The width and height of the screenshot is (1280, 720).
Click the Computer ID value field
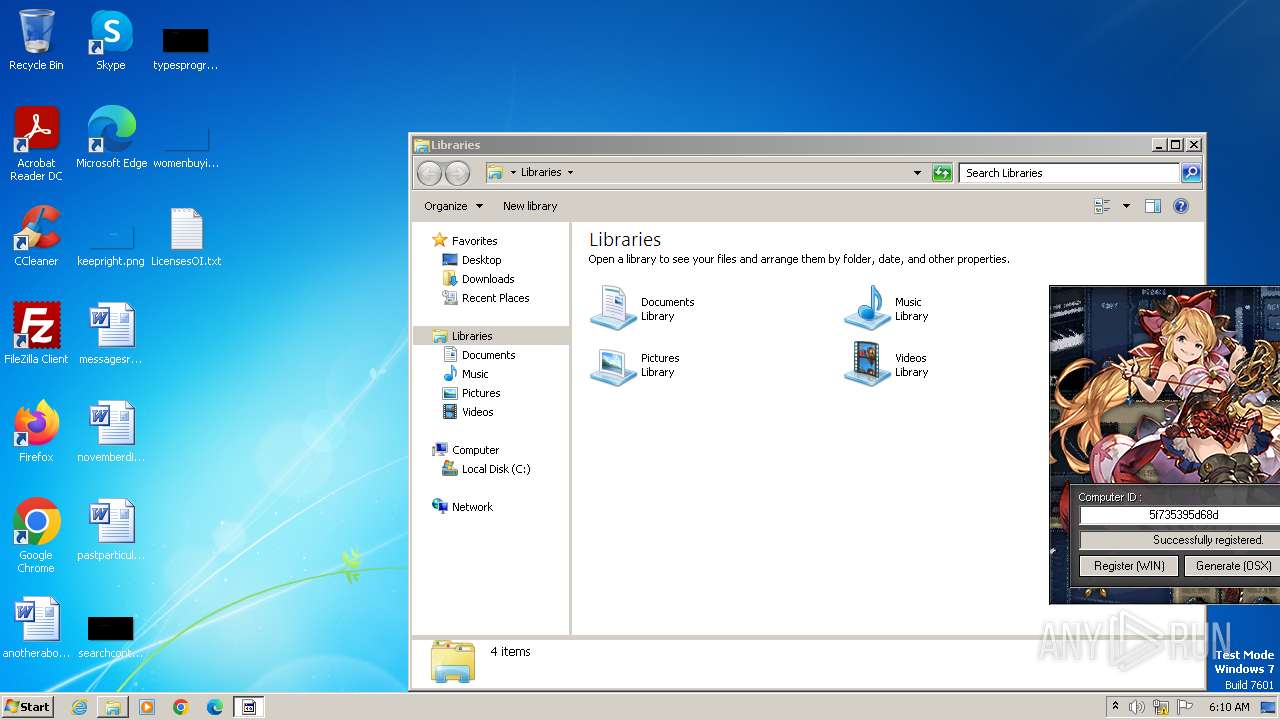coord(1180,516)
